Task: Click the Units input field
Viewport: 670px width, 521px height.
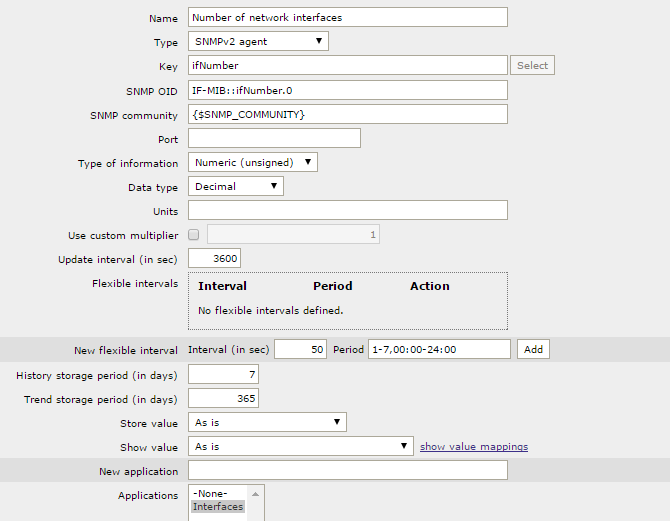Action: [347, 210]
